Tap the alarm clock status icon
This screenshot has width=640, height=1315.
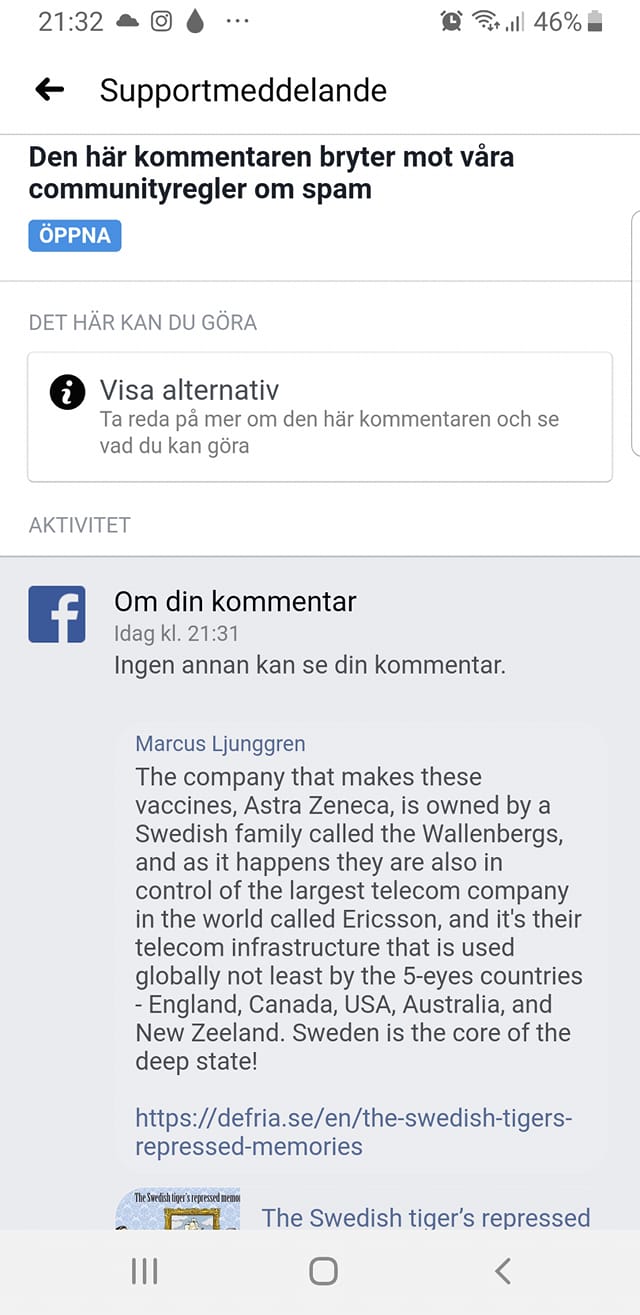pos(452,22)
